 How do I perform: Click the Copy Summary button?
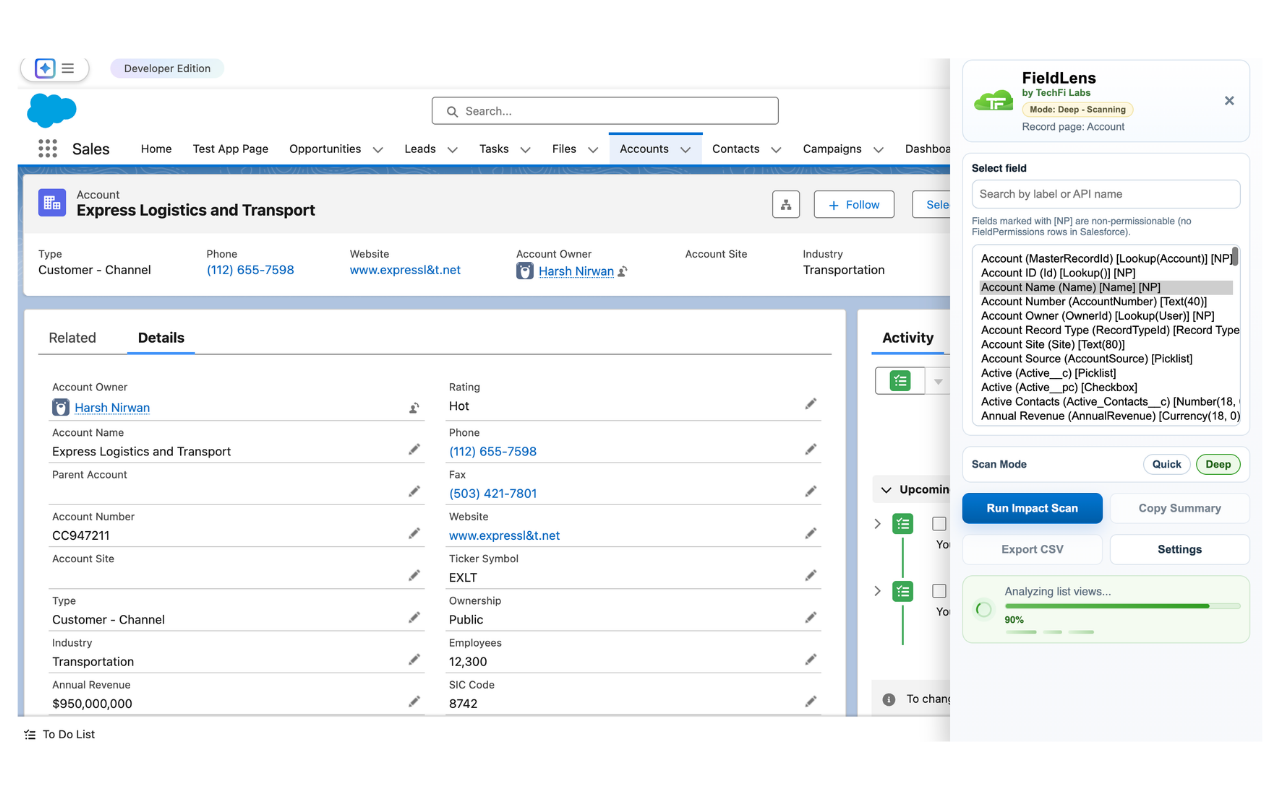click(x=1180, y=508)
